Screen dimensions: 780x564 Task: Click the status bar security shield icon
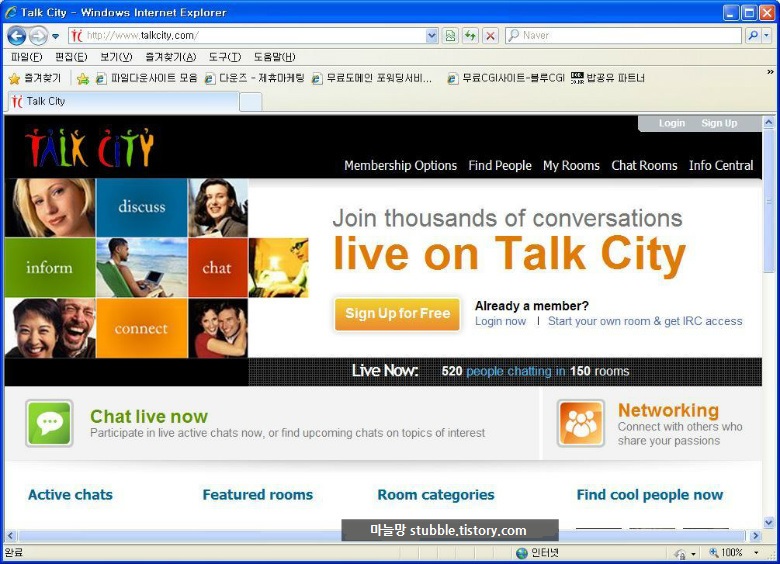(x=680, y=553)
